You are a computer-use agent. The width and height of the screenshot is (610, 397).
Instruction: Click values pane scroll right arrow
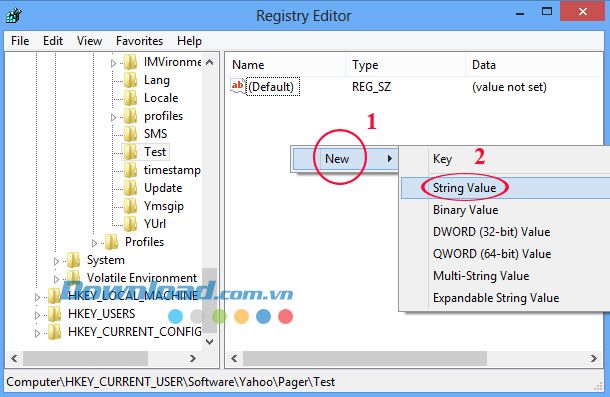coord(594,358)
